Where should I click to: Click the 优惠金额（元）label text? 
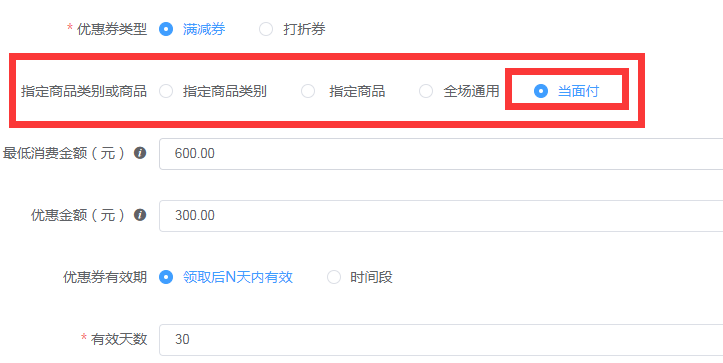(78, 215)
